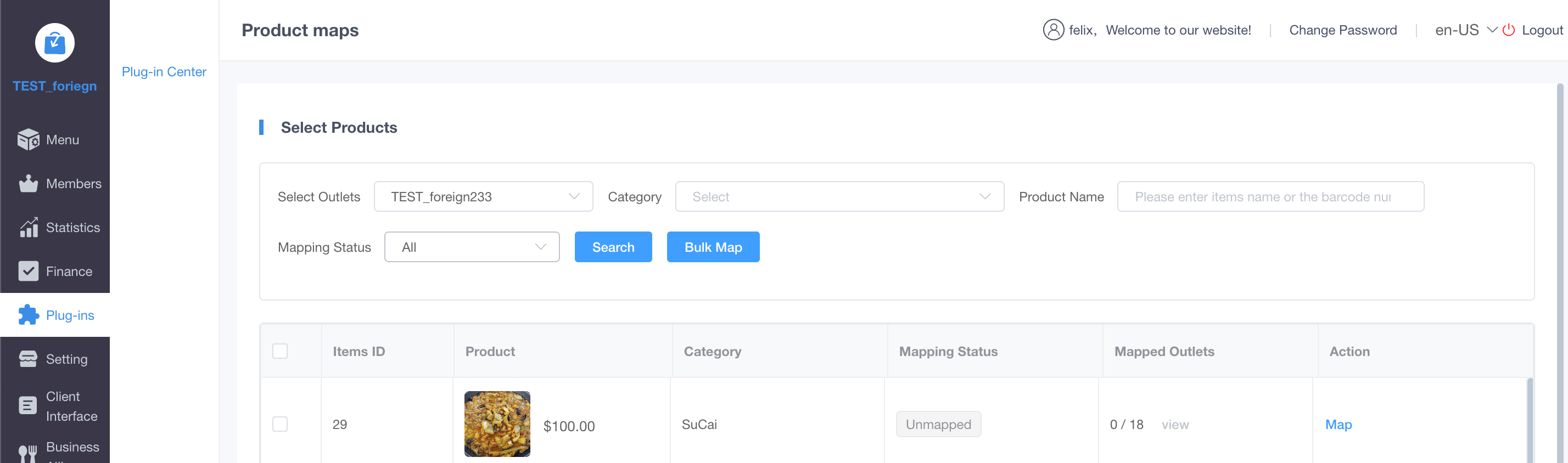Expand the Mapping Status dropdown
Screen dimensions: 1568x463
[472, 247]
